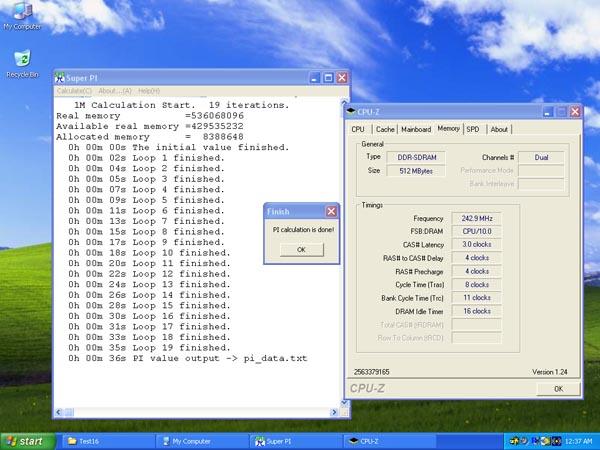Click the Version 1.24 text in CPU-Z

click(549, 372)
